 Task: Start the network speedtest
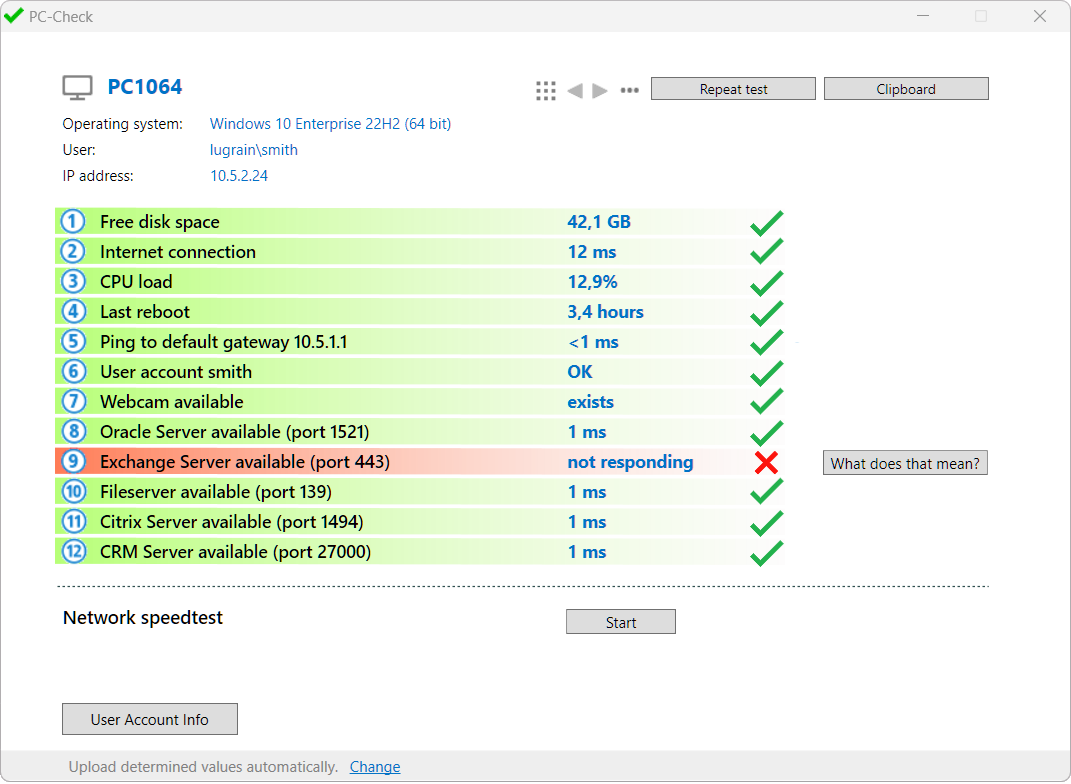point(620,622)
